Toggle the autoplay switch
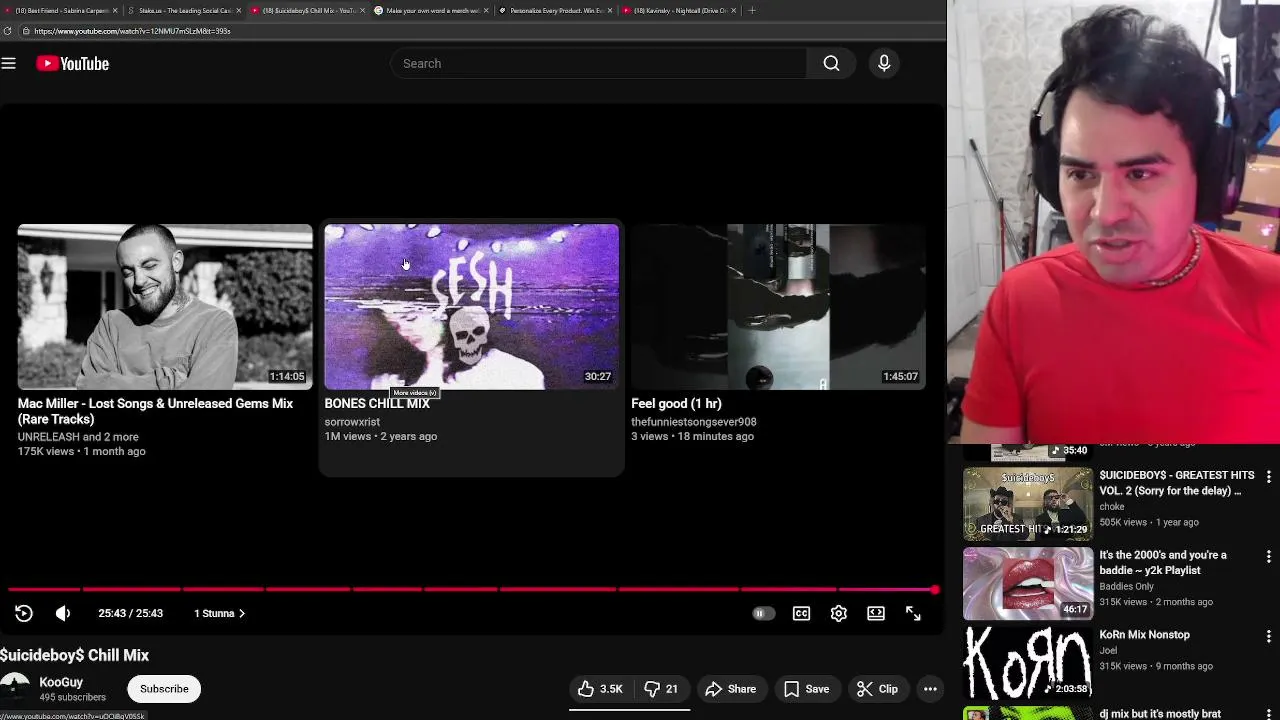The height and width of the screenshot is (720, 1280). (763, 613)
